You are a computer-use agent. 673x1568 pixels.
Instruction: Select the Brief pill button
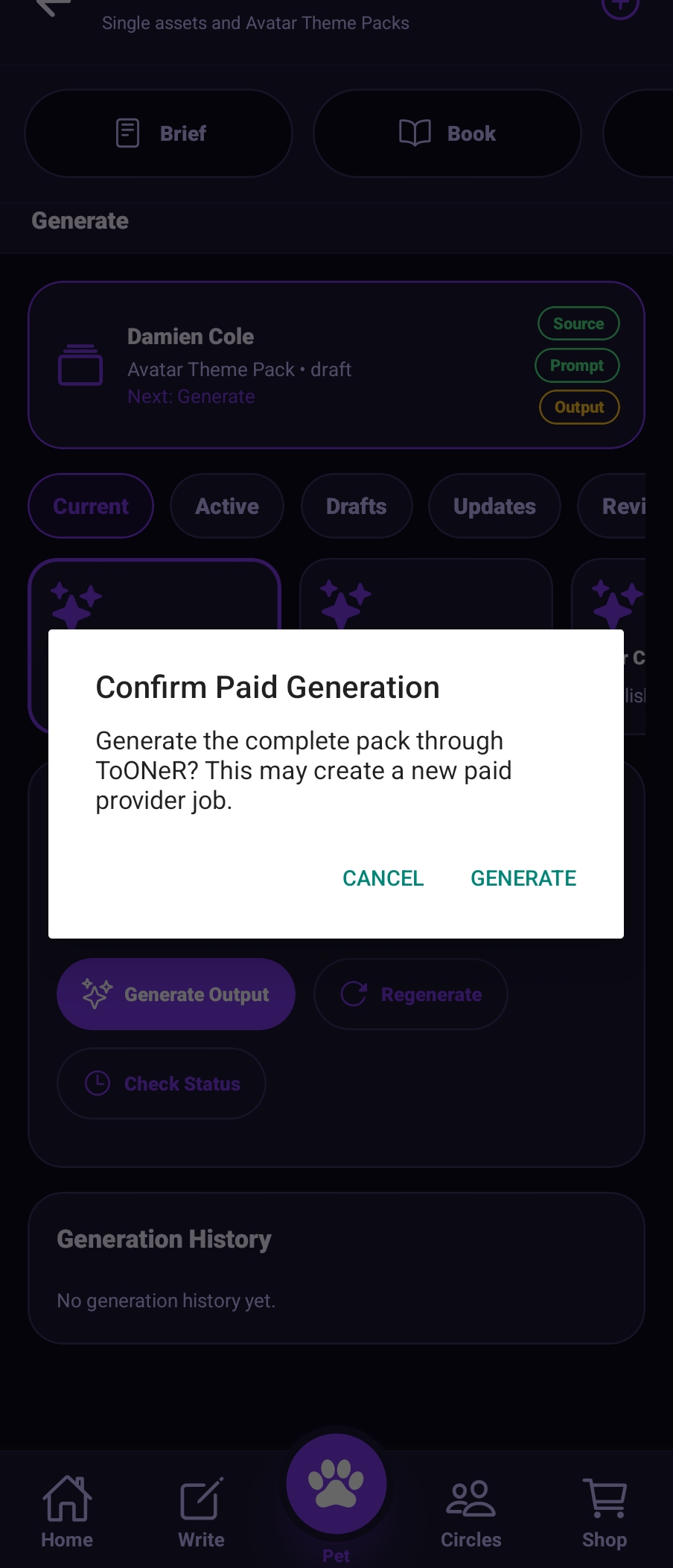159,133
